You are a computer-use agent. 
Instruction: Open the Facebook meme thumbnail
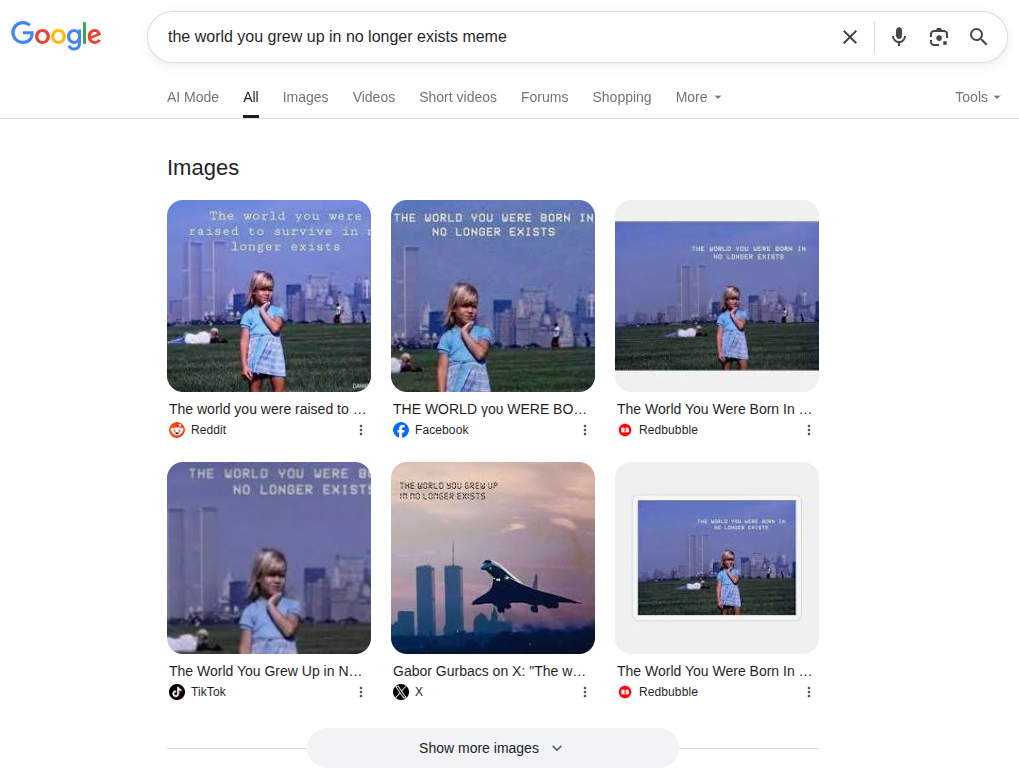tap(493, 296)
